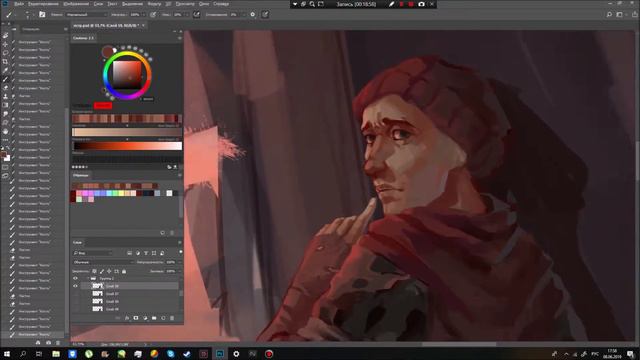640x360 pixels.
Task: Lock image pixels with the brush lock icon
Action: click(x=102, y=271)
